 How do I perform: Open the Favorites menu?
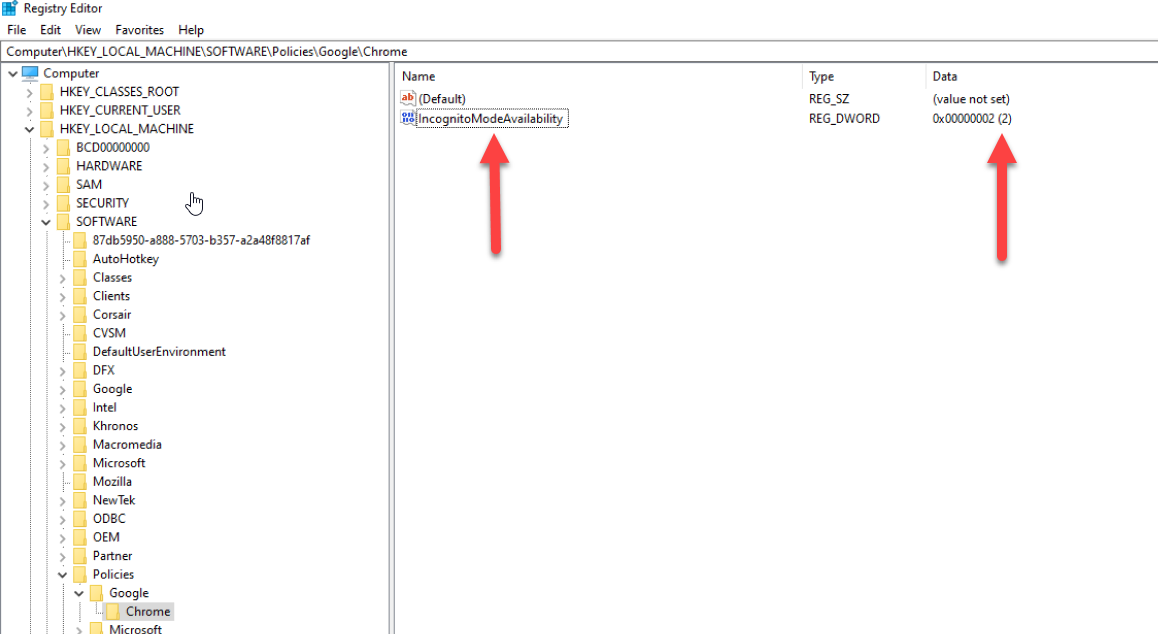click(140, 30)
